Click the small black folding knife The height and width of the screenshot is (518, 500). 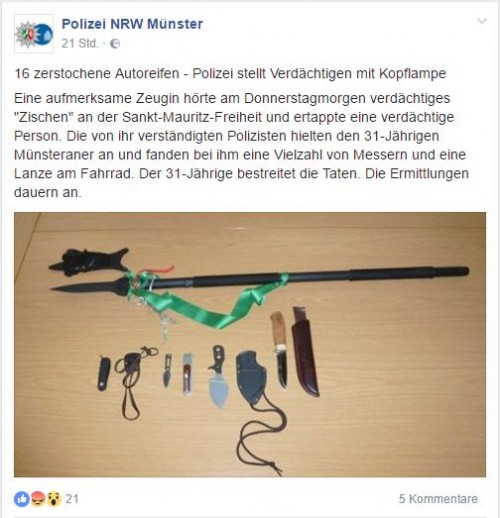(x=104, y=373)
